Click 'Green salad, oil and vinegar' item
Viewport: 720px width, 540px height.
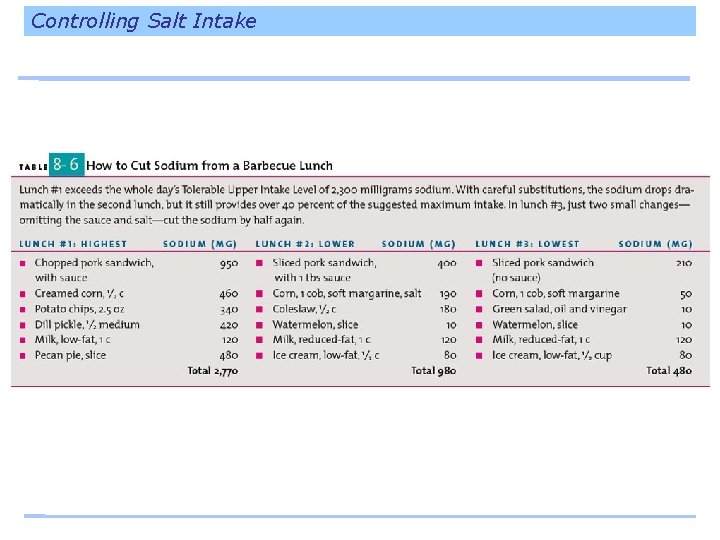(559, 309)
